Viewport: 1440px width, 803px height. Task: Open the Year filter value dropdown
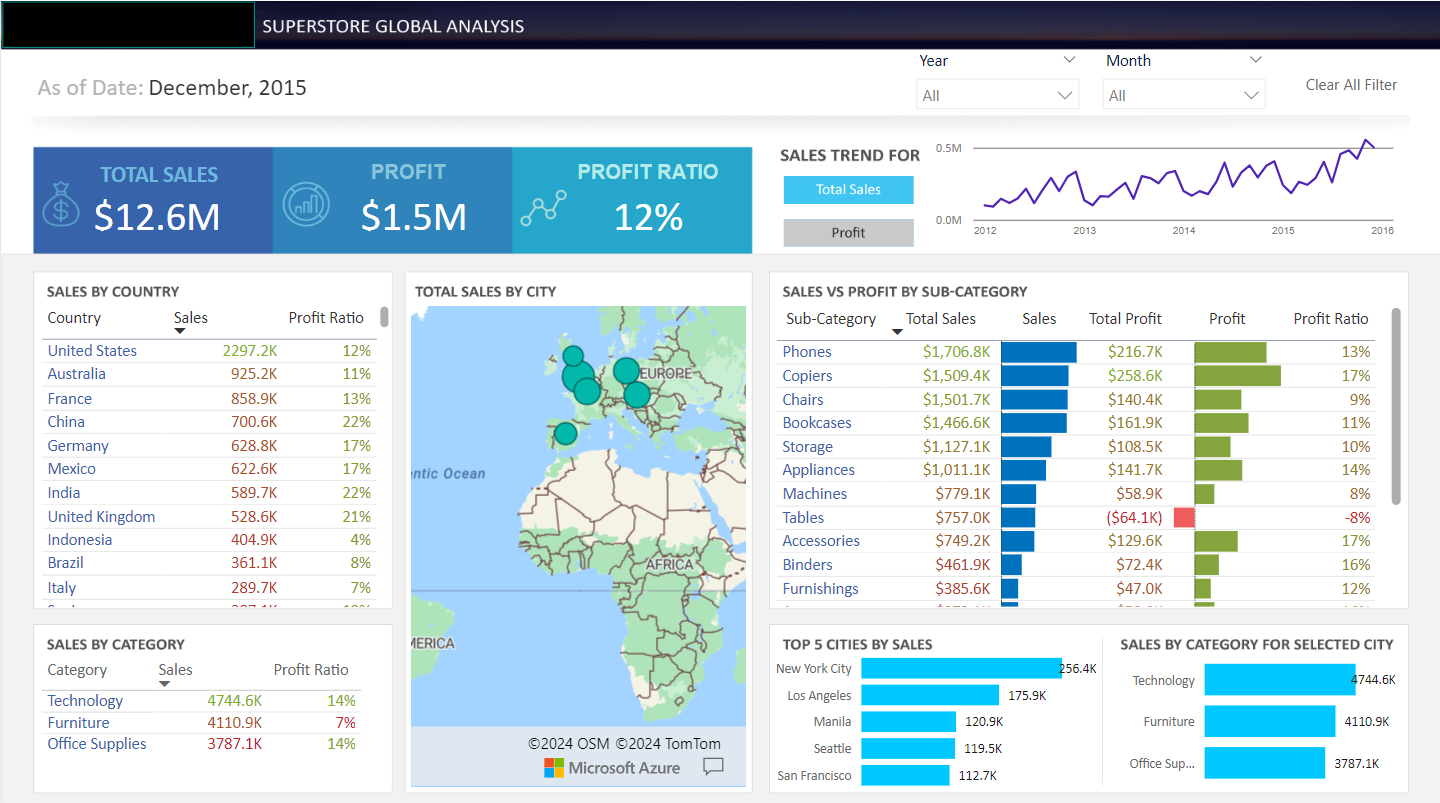[997, 96]
